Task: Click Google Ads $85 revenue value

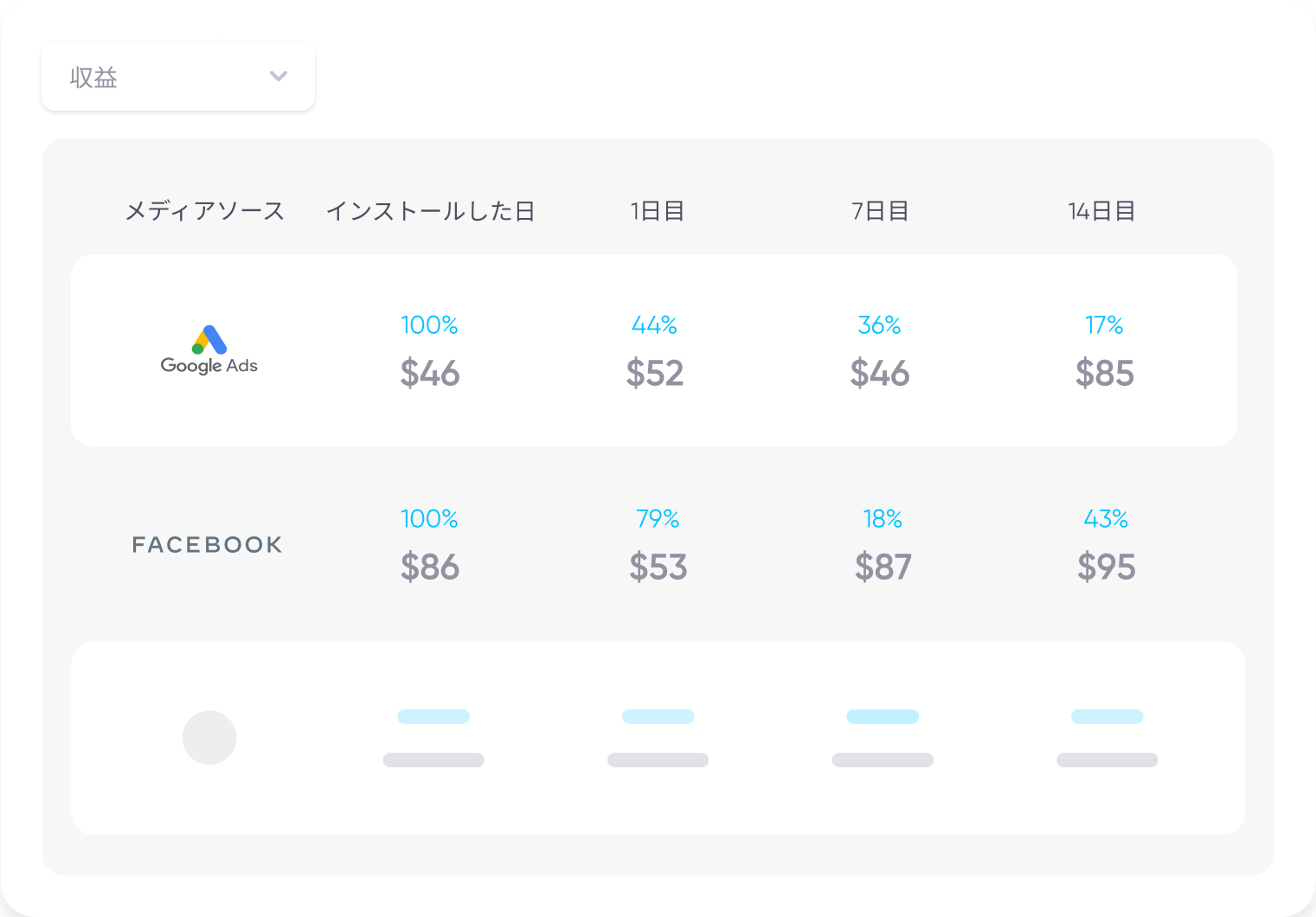Action: pyautogui.click(x=1105, y=374)
